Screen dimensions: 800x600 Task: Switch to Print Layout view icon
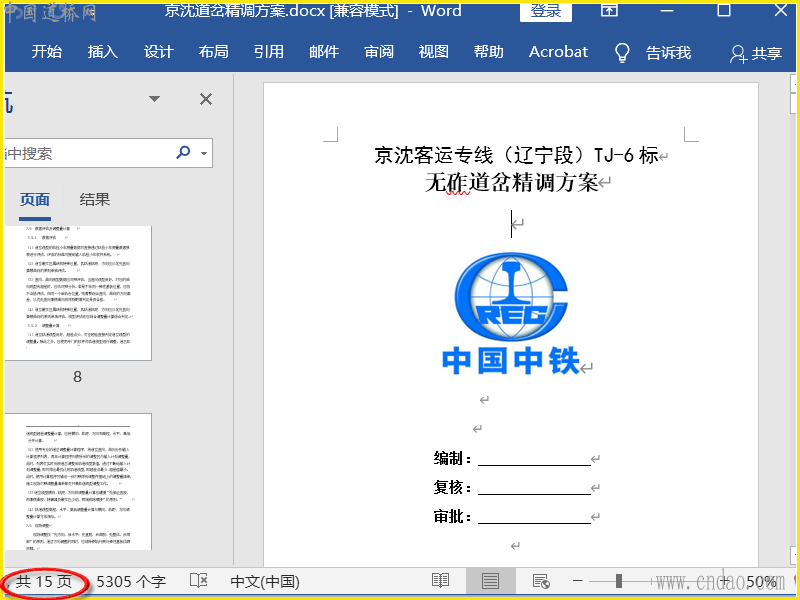[490, 581]
